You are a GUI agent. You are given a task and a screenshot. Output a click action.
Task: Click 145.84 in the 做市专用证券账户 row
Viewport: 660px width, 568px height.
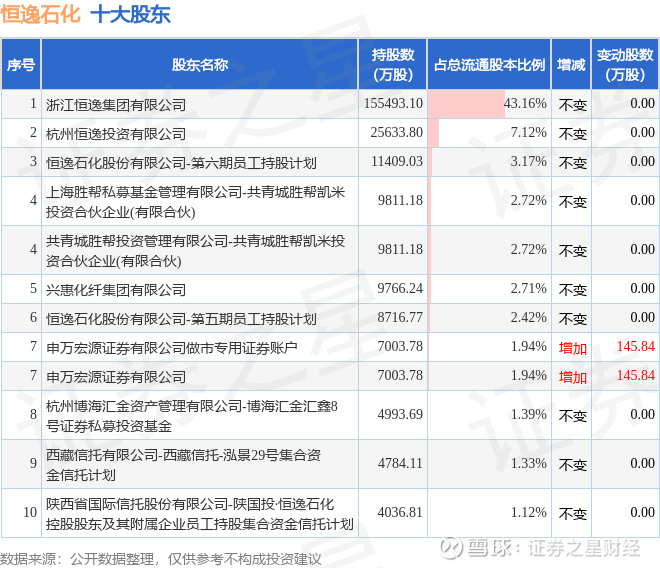click(636, 347)
